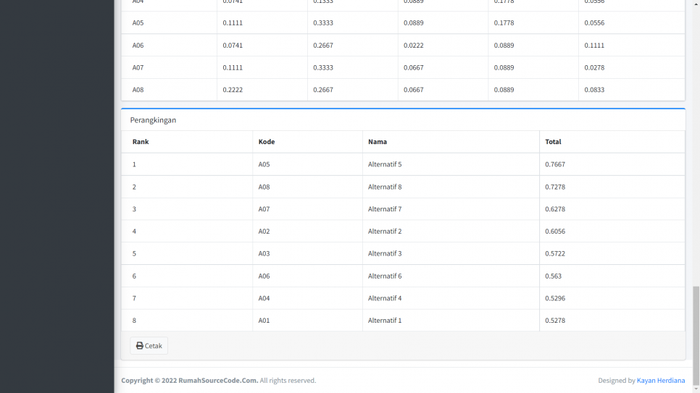Click total value 0.7667

pyautogui.click(x=555, y=164)
